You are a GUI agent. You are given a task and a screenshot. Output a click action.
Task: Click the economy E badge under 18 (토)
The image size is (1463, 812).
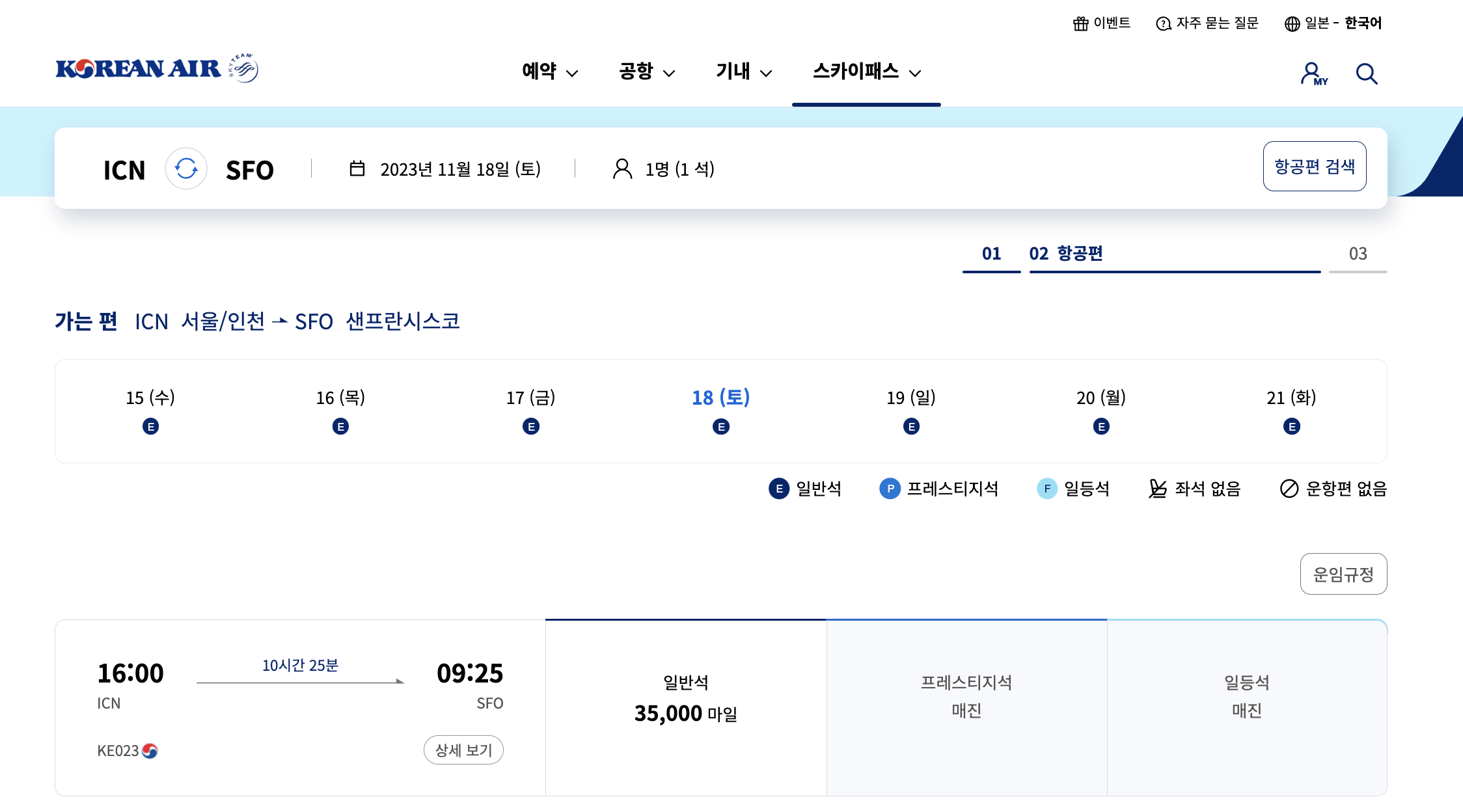point(721,427)
